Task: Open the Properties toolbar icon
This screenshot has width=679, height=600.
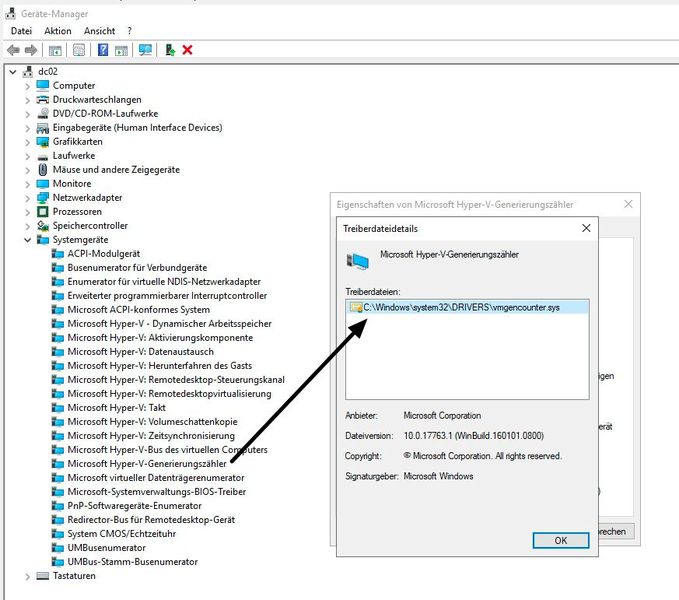Action: 79,50
